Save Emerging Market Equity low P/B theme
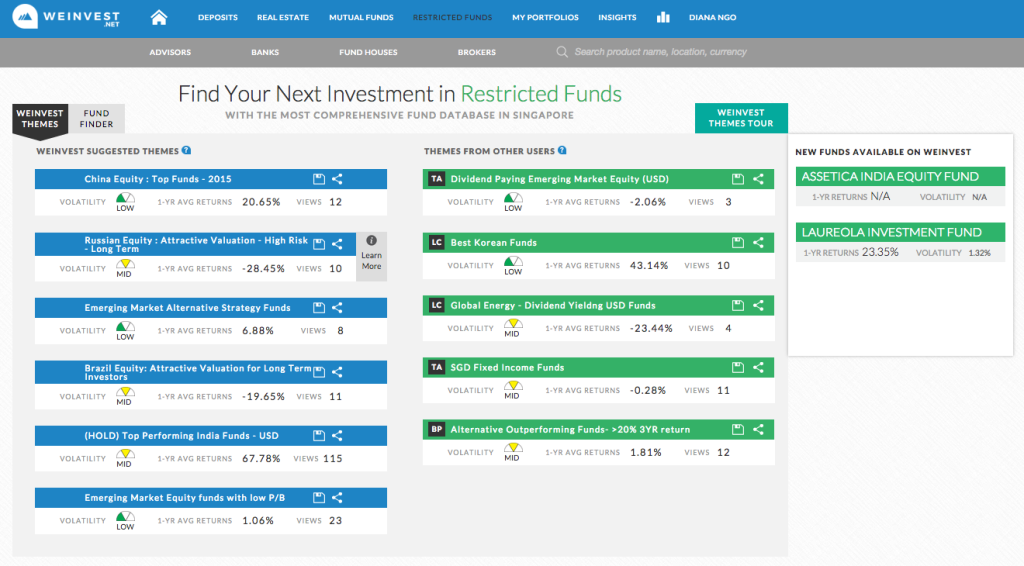1024x566 pixels. click(319, 497)
